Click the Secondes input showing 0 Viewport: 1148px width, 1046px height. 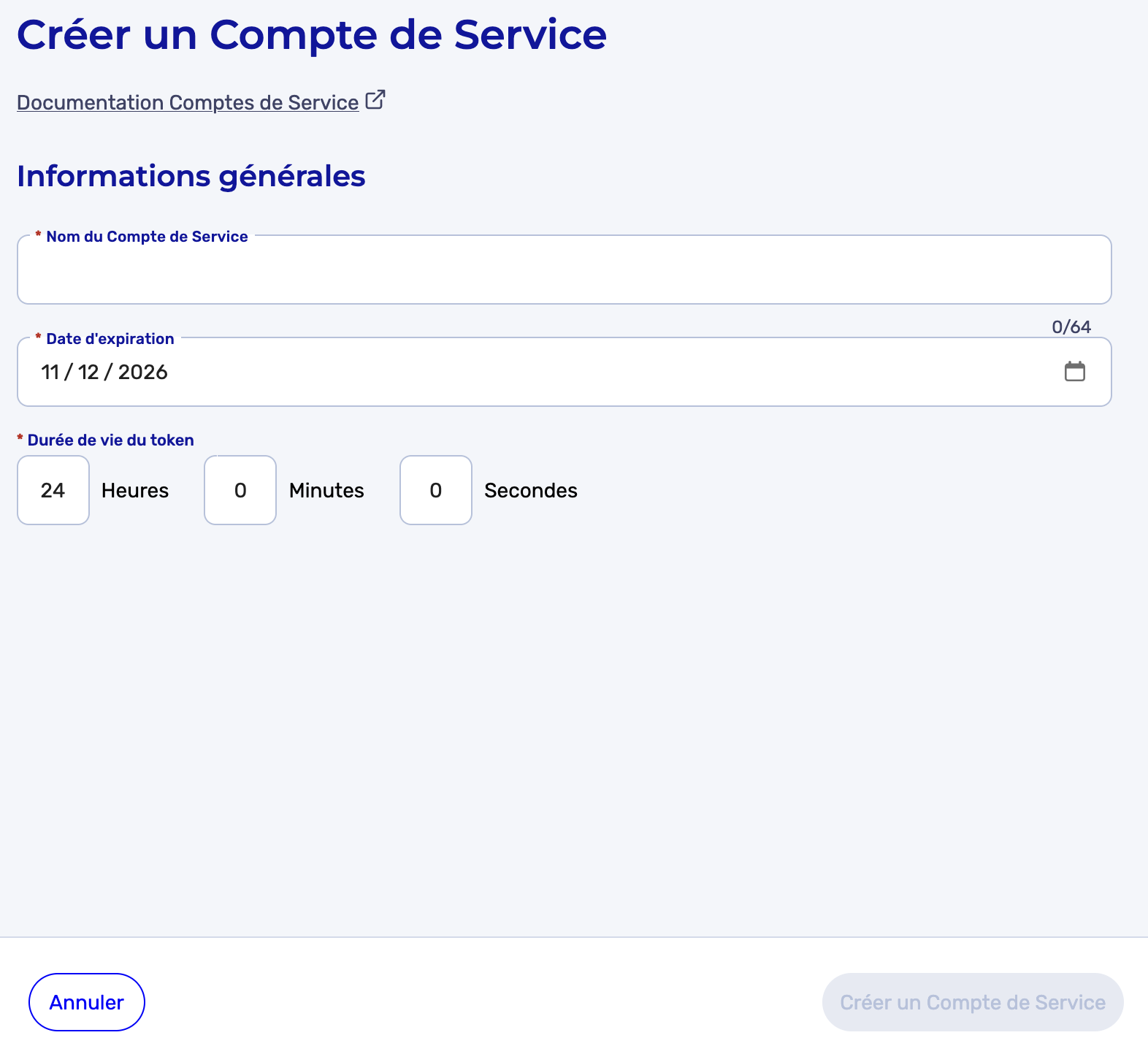click(436, 490)
